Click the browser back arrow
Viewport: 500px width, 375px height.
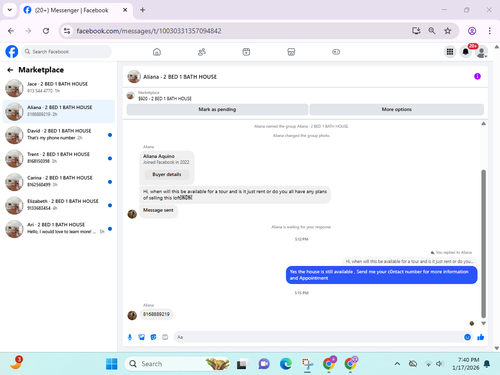coord(11,31)
